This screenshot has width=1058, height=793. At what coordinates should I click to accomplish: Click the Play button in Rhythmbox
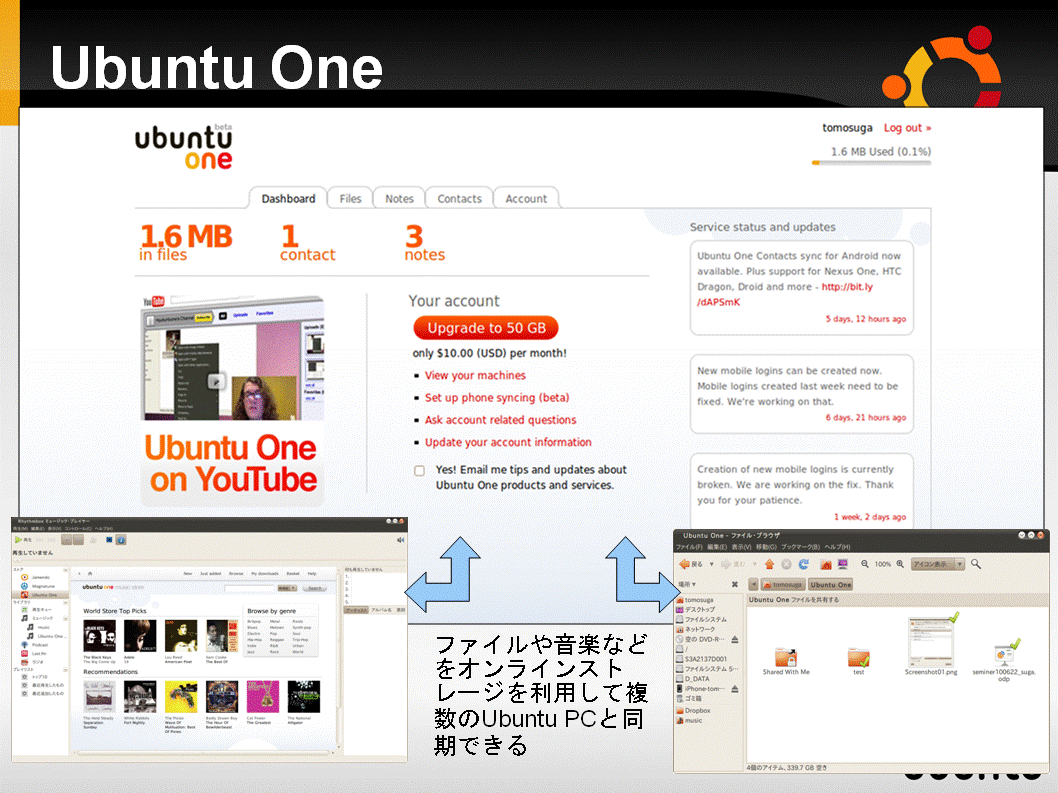22,540
